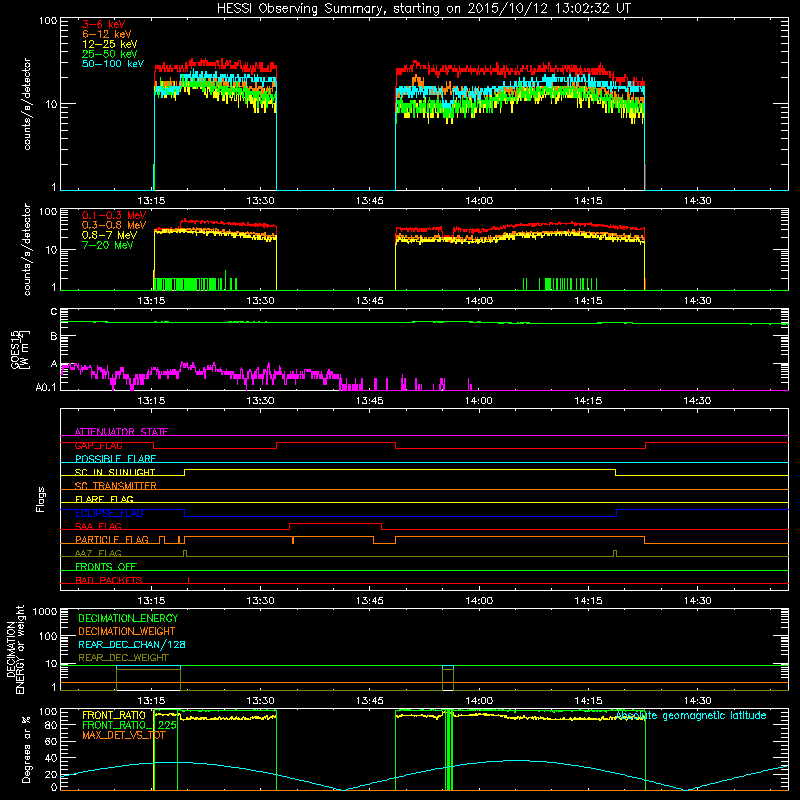Click the 14:15 tick under the decimation panel
800x800 pixels.
(588, 701)
